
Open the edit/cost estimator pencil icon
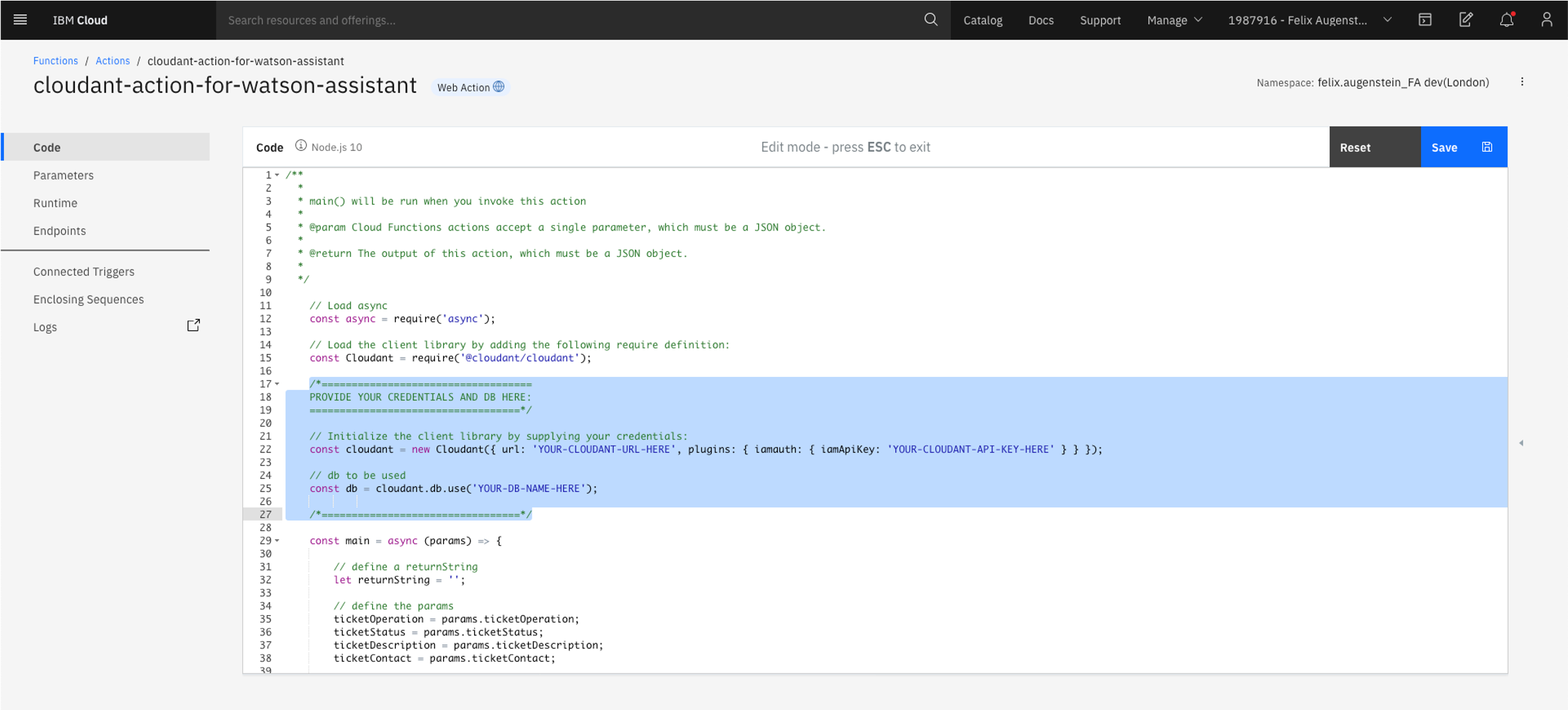coord(1465,20)
